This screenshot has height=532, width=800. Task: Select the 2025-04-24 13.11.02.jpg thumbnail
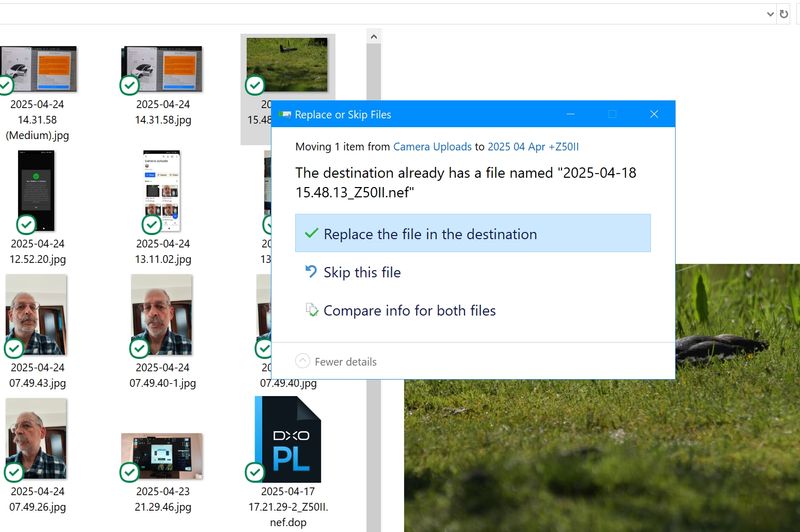(x=162, y=190)
